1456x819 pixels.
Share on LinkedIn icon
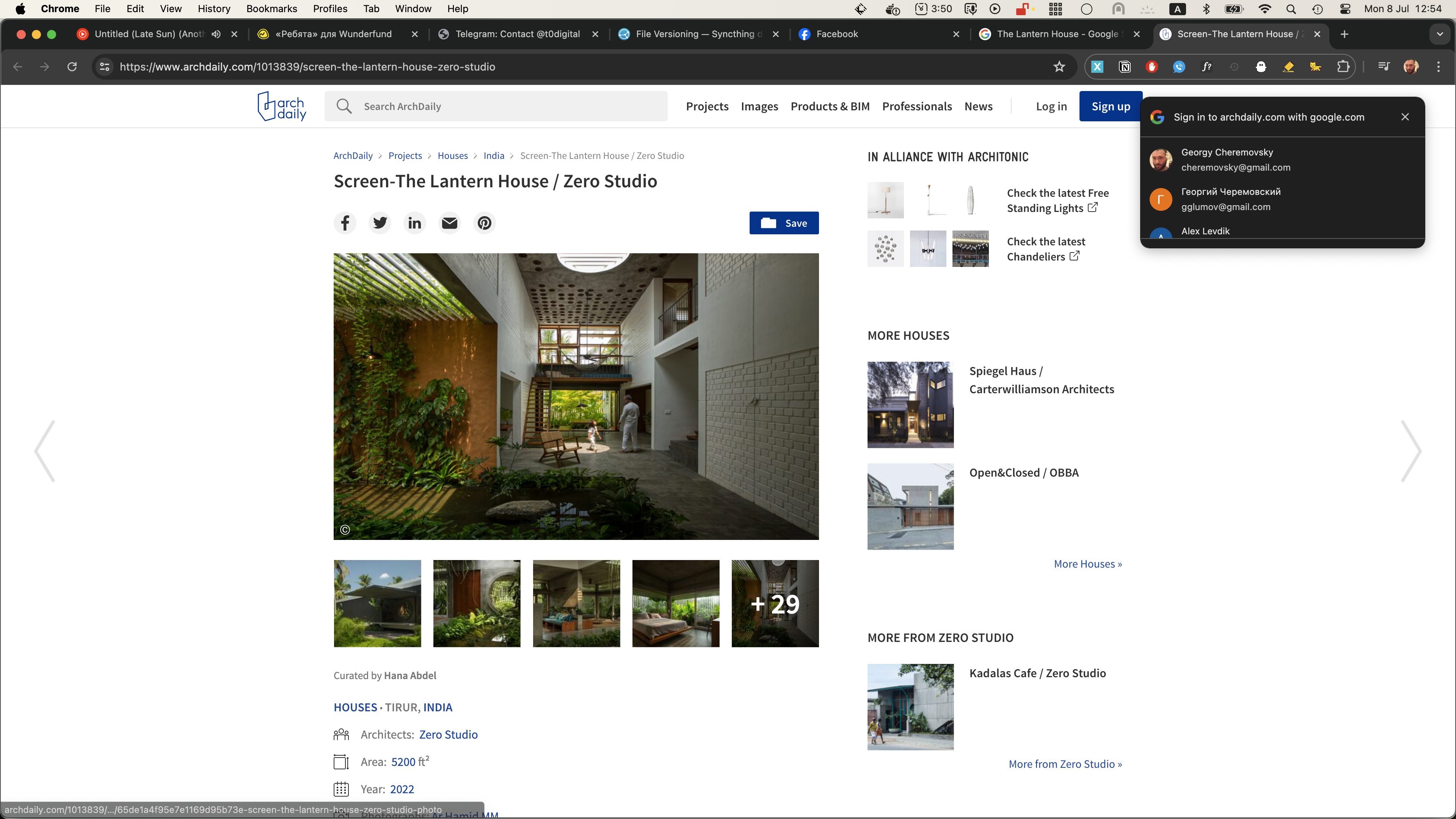pos(414,223)
